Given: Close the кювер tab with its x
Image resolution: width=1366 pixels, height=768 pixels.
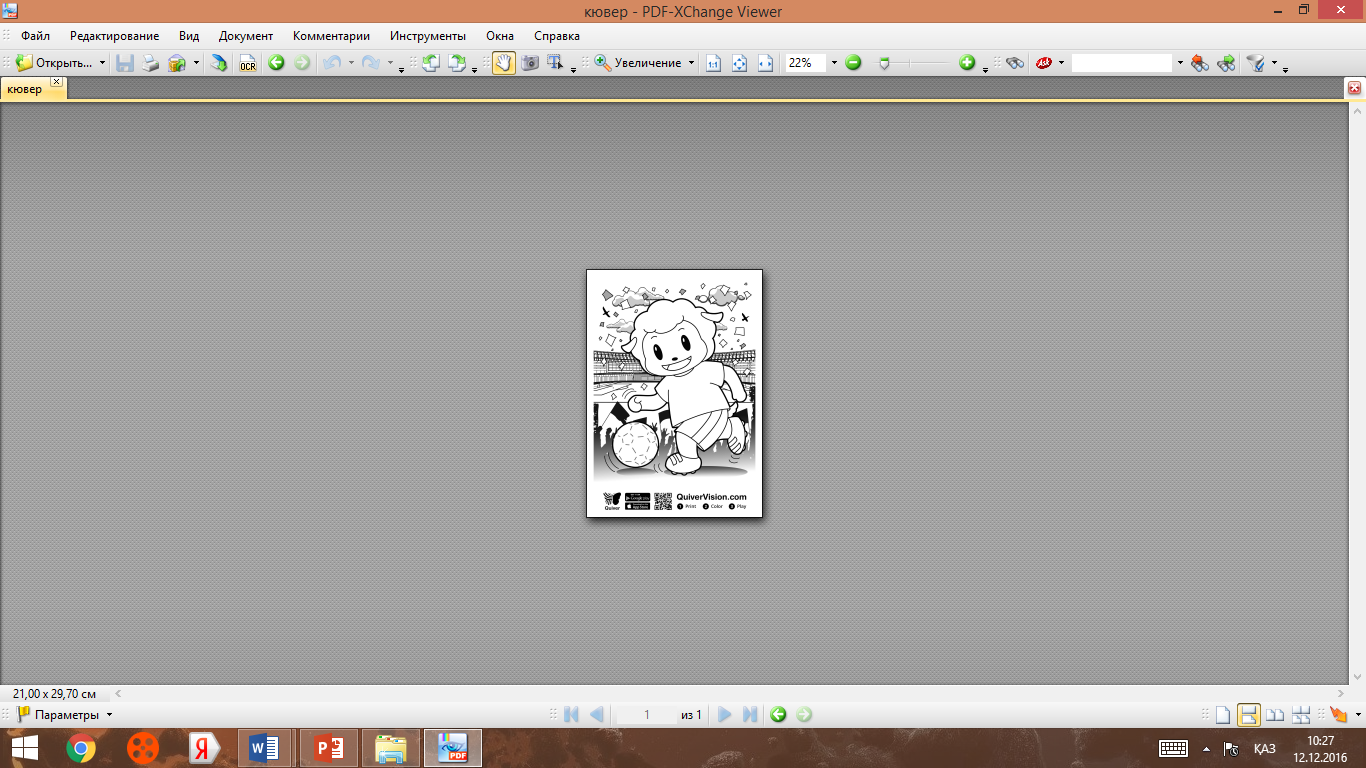Looking at the screenshot, I should [57, 82].
